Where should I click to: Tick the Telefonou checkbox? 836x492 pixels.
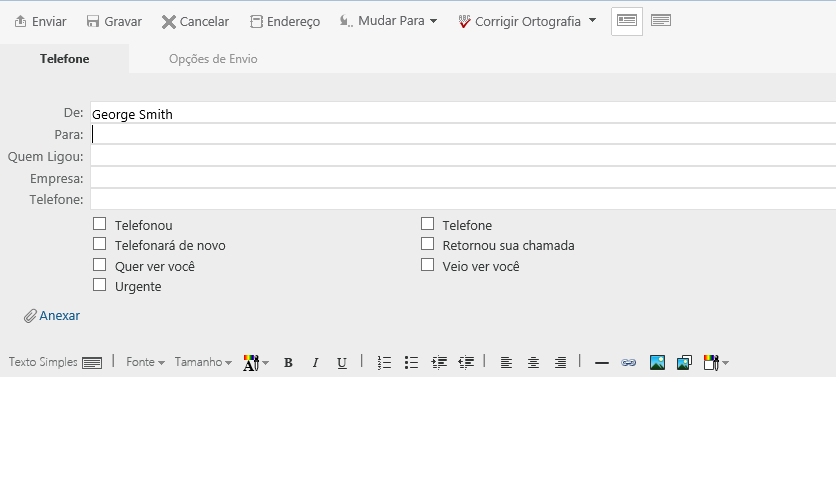(100, 224)
